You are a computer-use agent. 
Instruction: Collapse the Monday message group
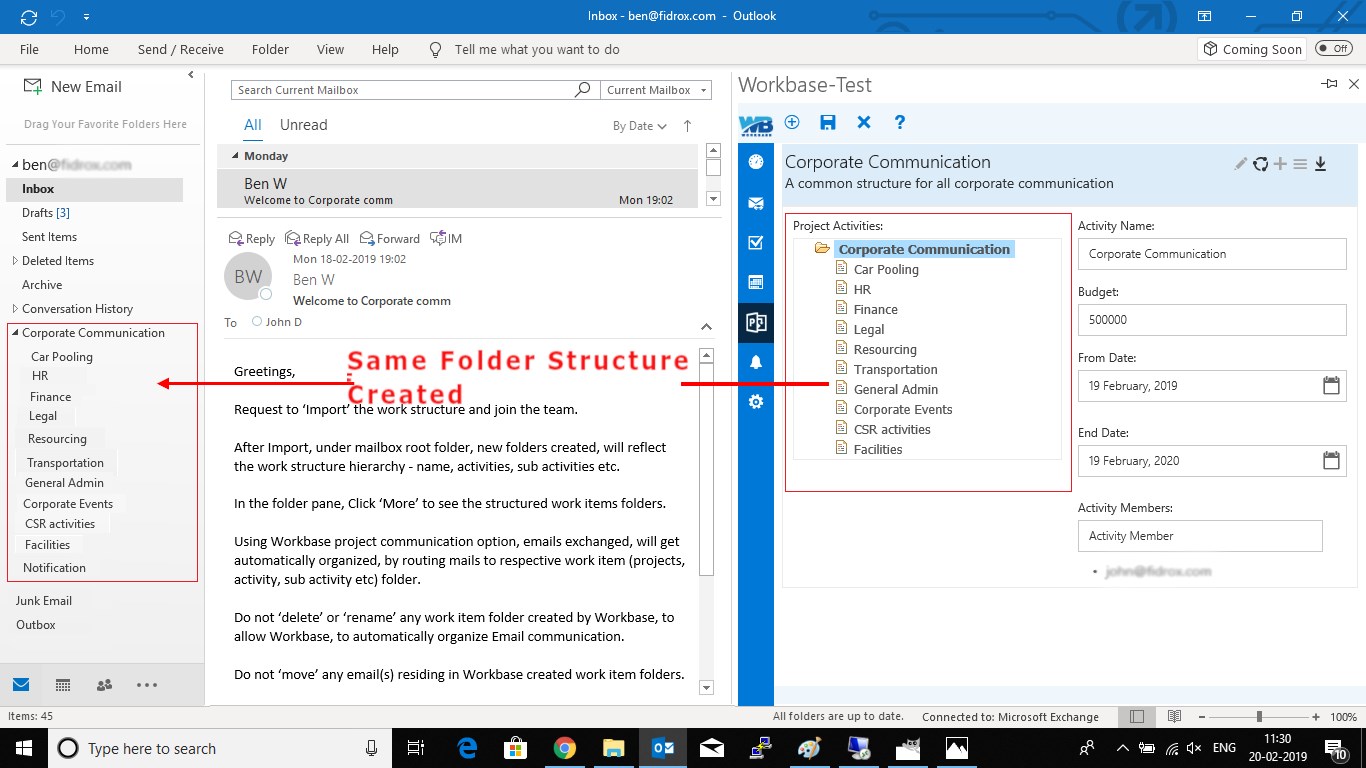pyautogui.click(x=235, y=156)
